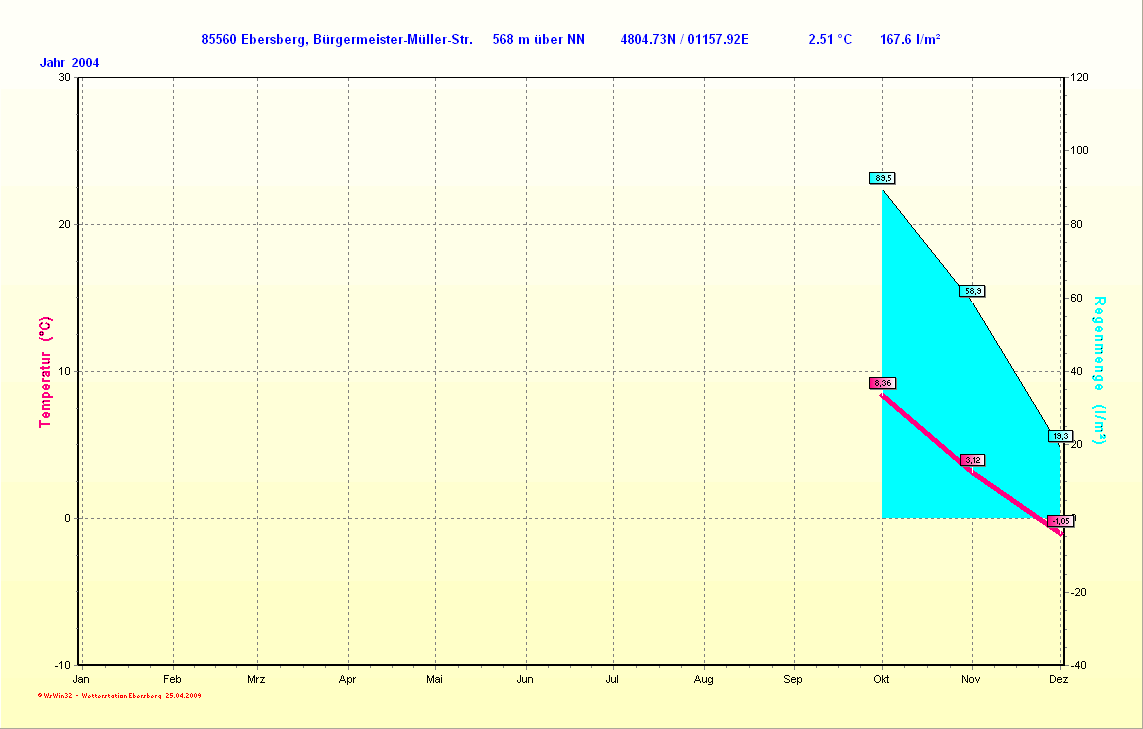This screenshot has height=729, width=1143.
Task: Click the Dez month axis label
Action: click(x=1059, y=680)
